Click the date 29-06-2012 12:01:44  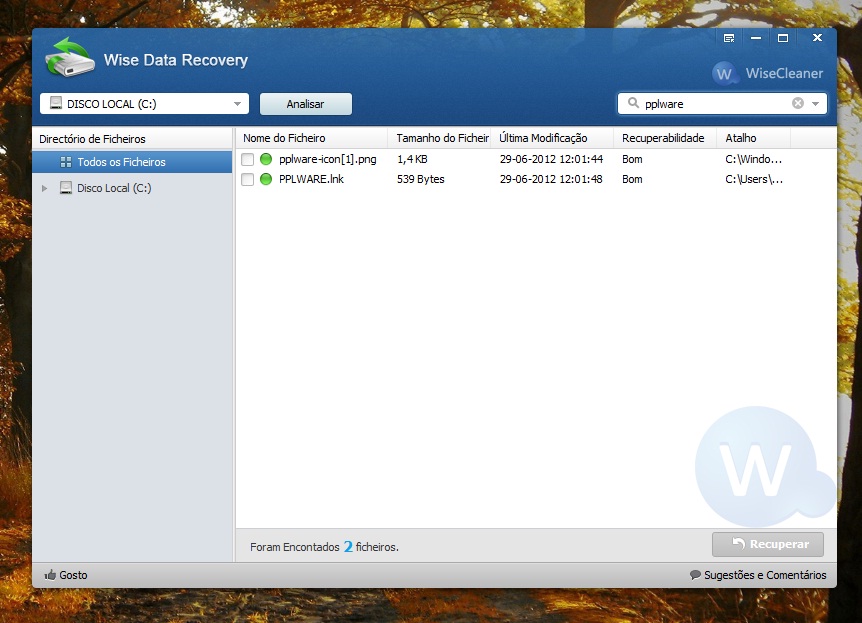click(551, 159)
